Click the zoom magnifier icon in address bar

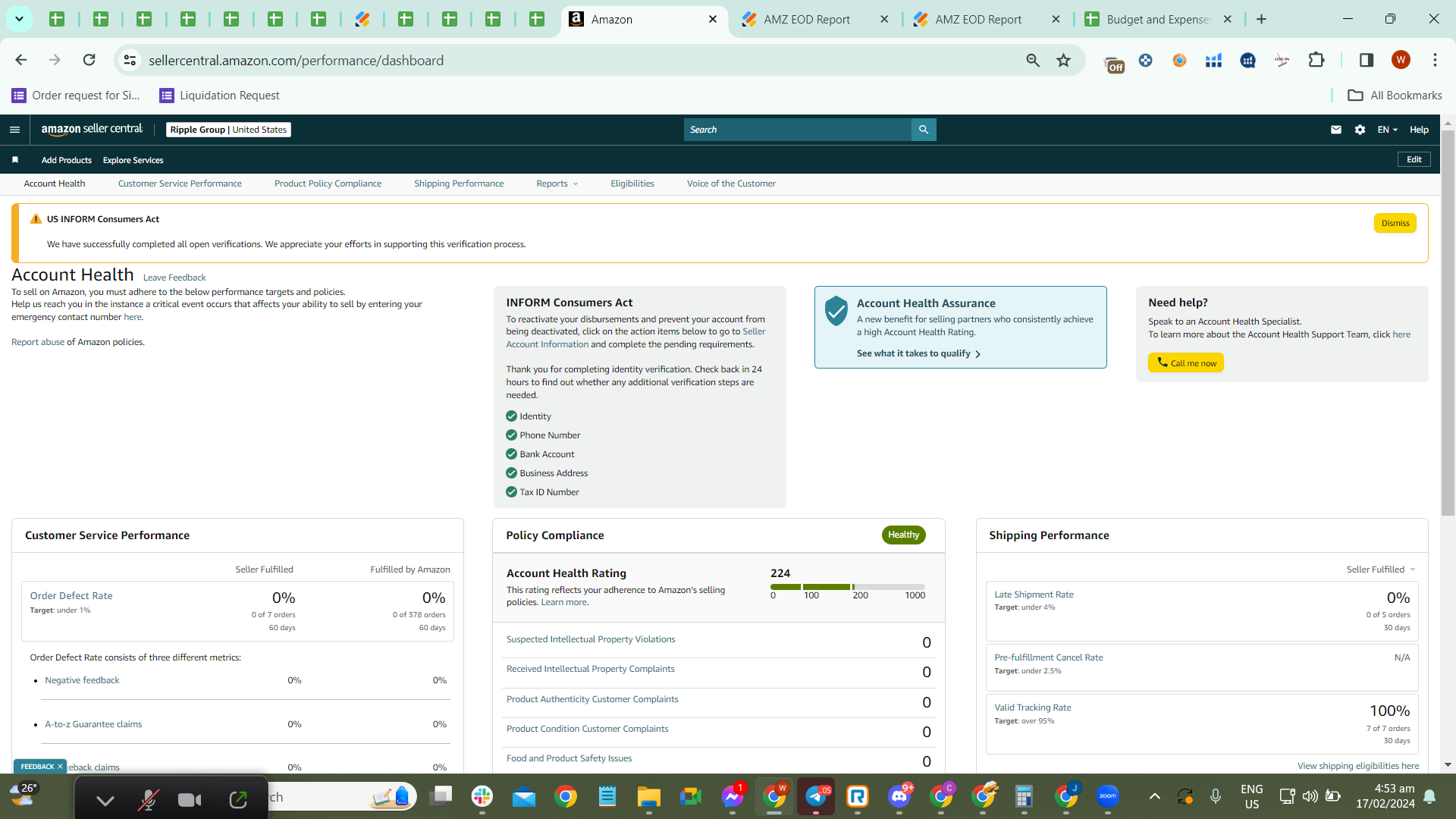coord(1033,60)
